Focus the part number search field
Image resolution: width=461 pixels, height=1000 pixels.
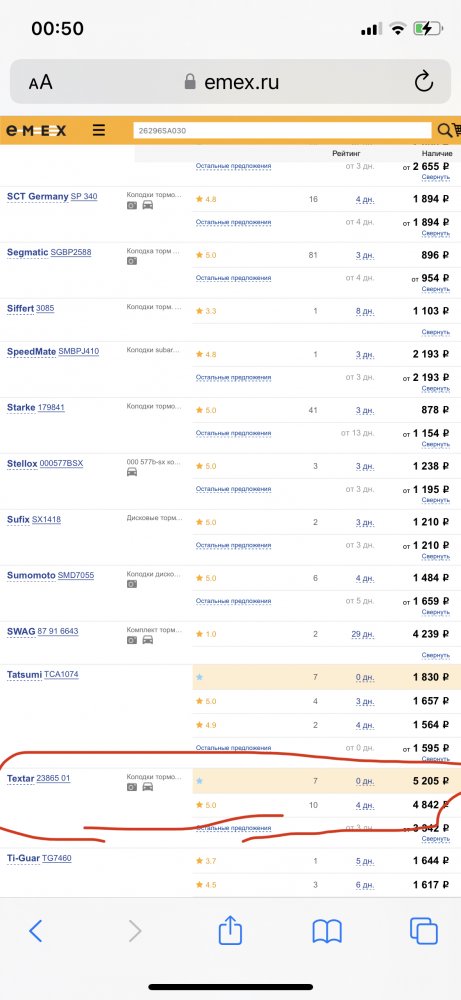(282, 131)
